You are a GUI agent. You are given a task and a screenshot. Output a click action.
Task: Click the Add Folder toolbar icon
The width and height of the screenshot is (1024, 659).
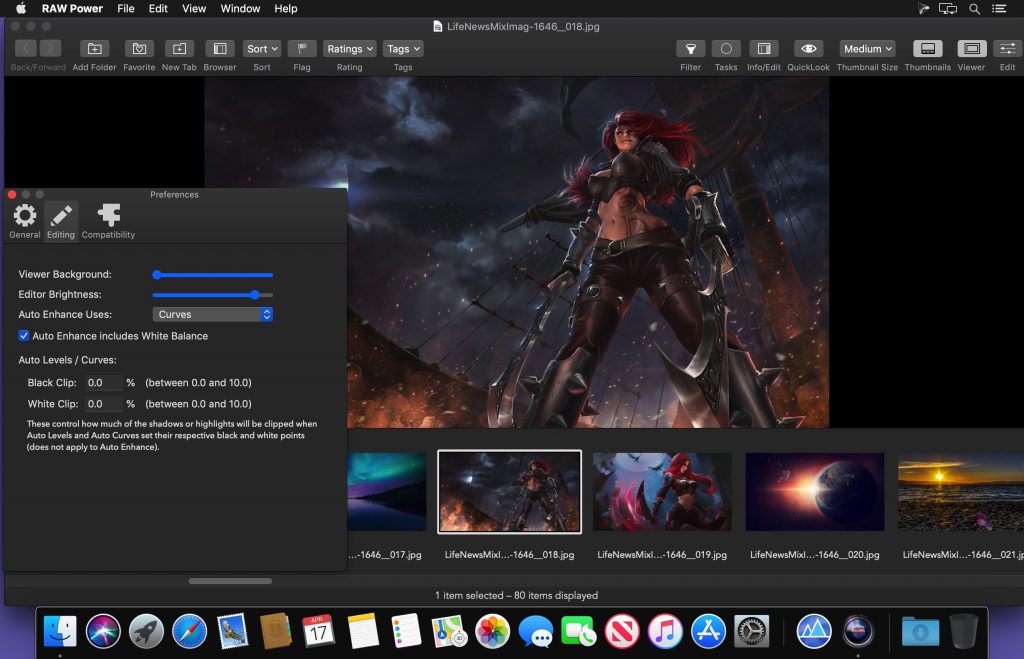[94, 49]
